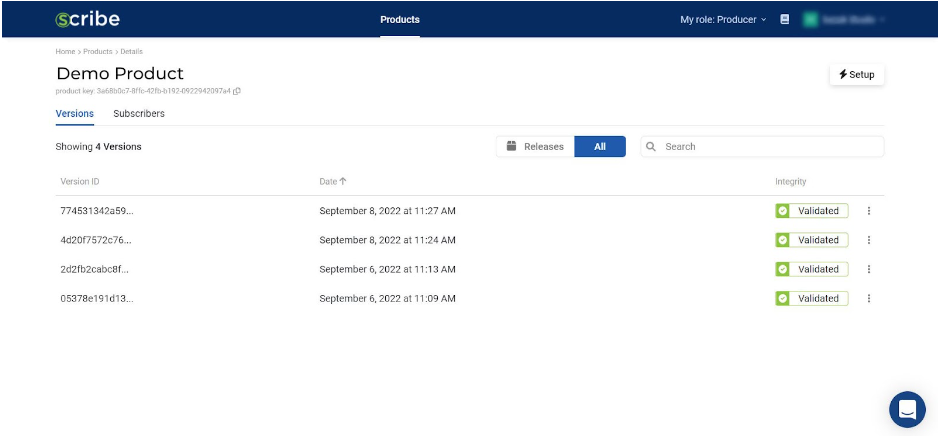Select the All versions filter
The width and height of the screenshot is (940, 436).
(600, 147)
